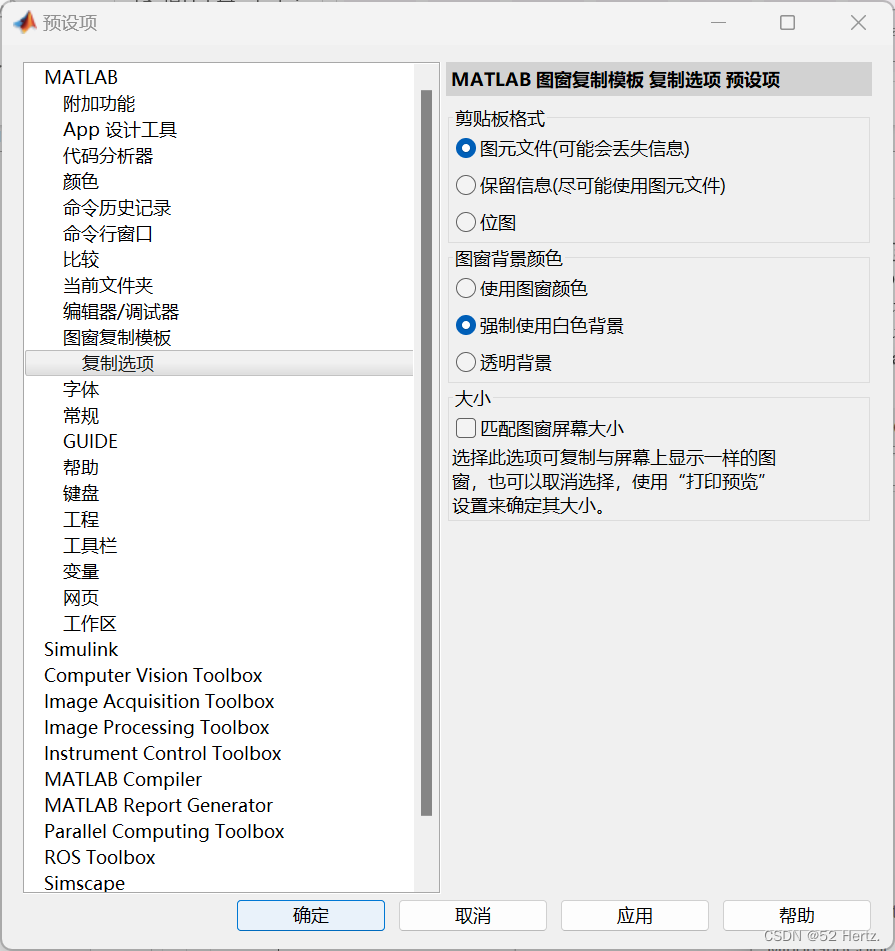Screen dimensions: 895x951
Task: Select Parallel Computing Toolbox entry
Action: point(164,832)
